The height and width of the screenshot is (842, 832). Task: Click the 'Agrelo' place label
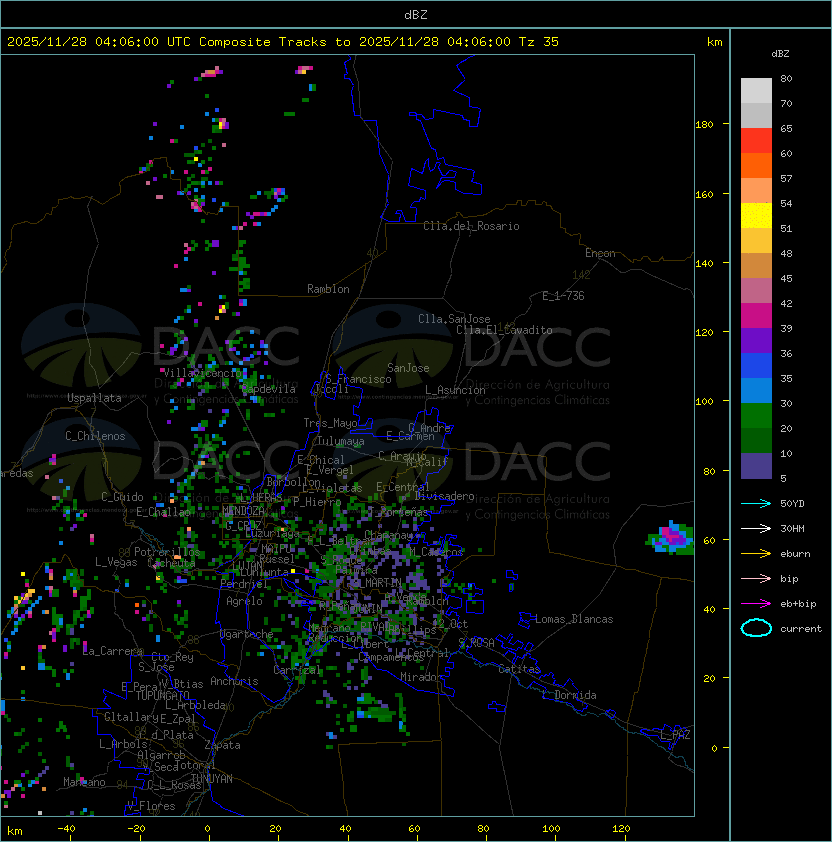coord(244,601)
